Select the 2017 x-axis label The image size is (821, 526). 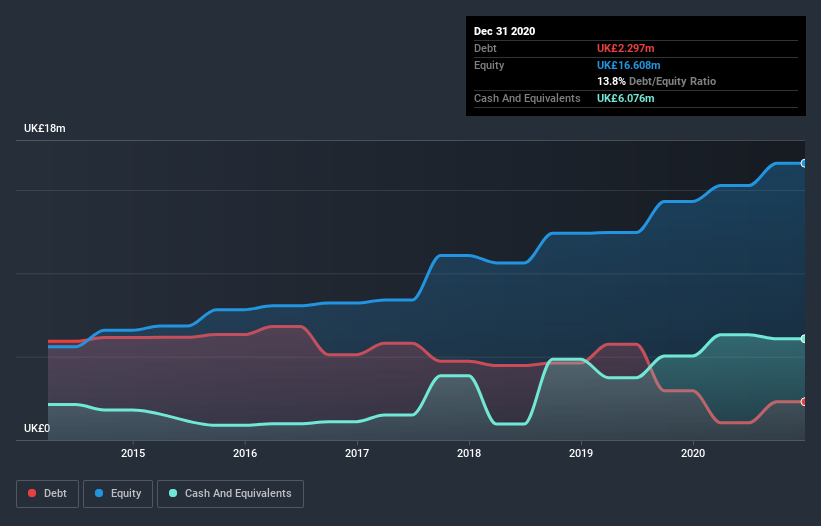click(x=357, y=453)
